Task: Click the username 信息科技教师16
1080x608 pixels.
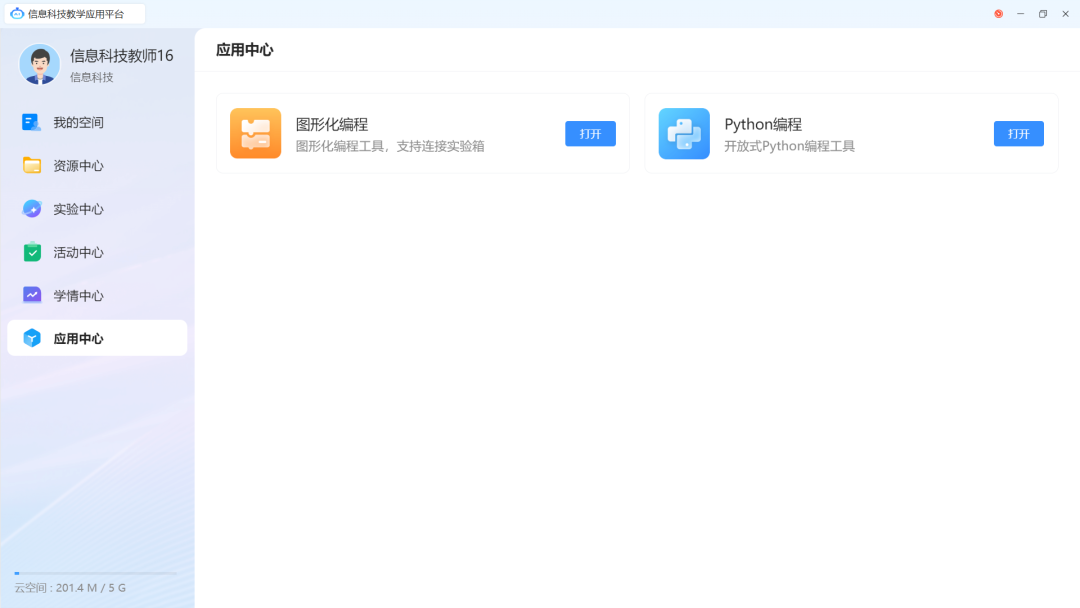Action: pyautogui.click(x=121, y=56)
